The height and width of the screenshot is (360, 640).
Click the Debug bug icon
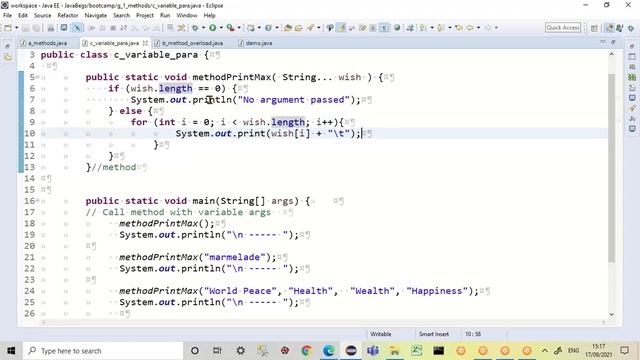click(195, 28)
